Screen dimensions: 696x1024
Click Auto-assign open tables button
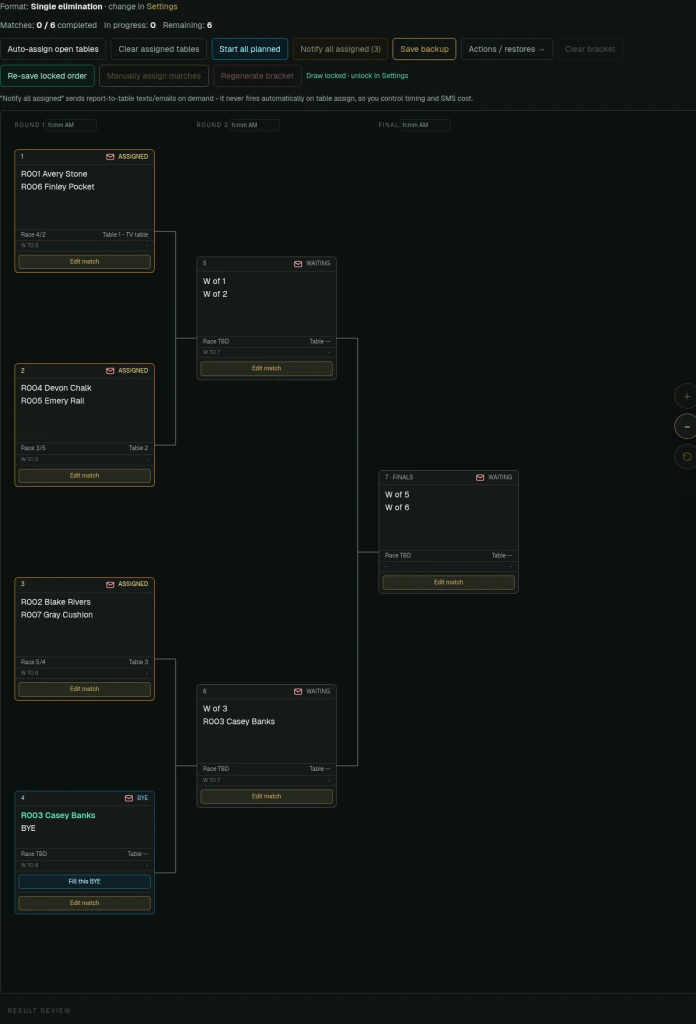click(53, 49)
